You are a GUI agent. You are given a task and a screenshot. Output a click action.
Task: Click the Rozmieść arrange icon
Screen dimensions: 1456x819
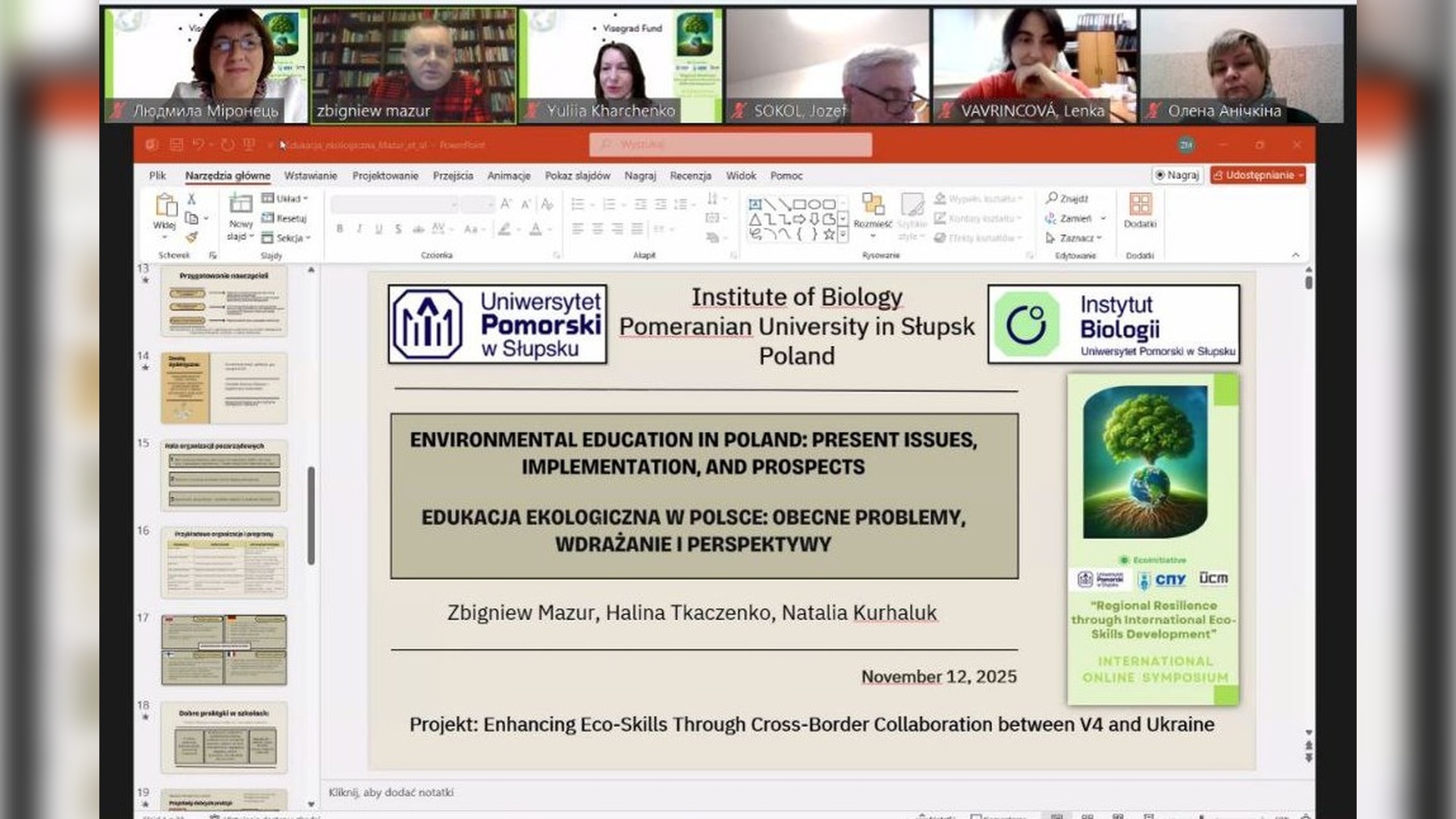873,205
